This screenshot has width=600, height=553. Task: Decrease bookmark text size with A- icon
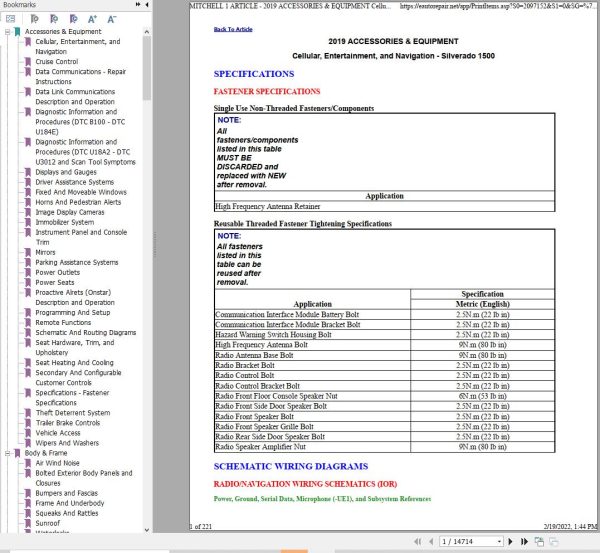111,19
